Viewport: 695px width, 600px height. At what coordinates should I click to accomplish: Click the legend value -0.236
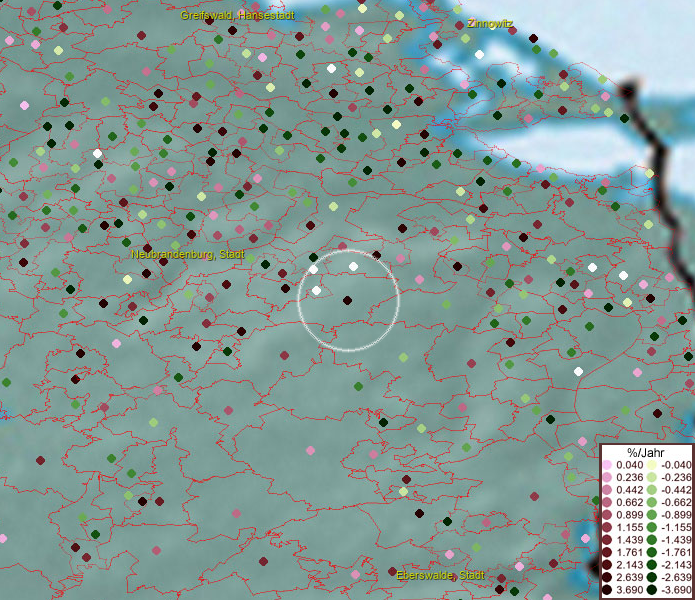pos(676,477)
